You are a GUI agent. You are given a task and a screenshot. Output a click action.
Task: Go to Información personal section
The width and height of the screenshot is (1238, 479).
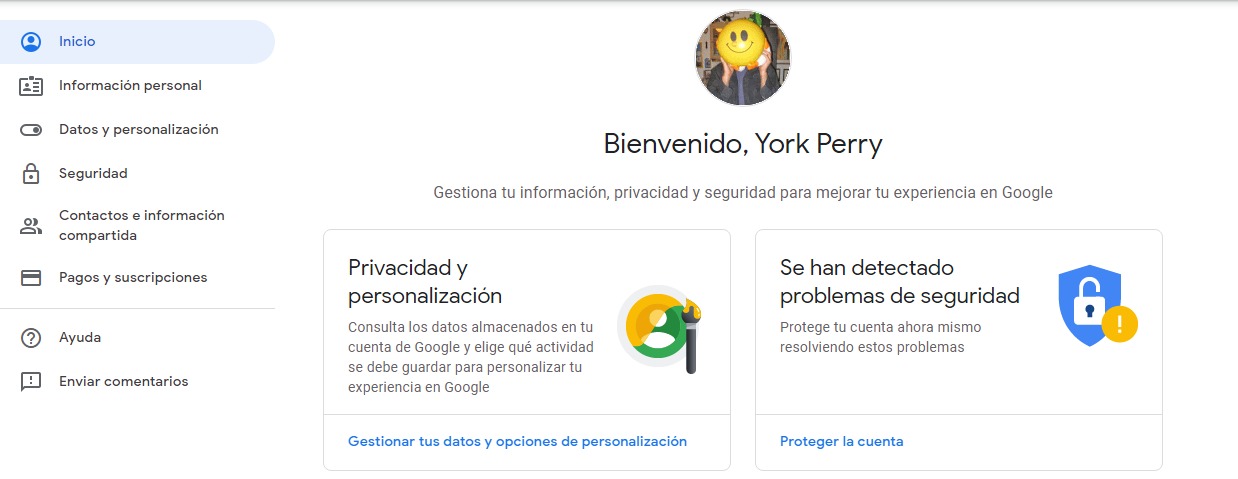pyautogui.click(x=137, y=86)
